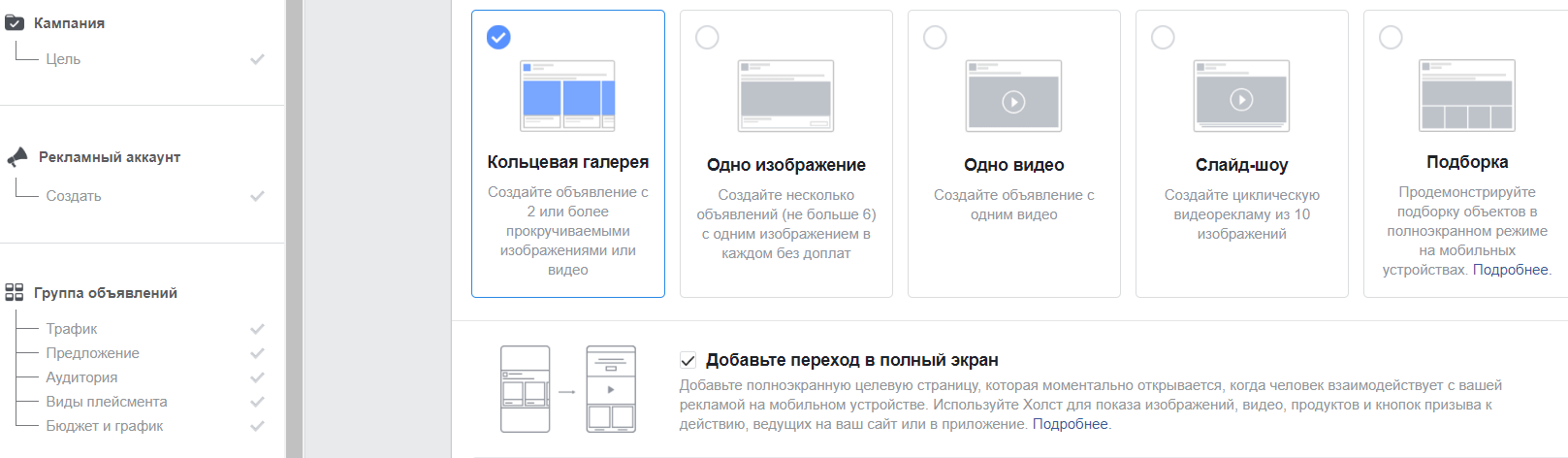Open Подробнее link in Подборка card
1568x458 pixels.
pyautogui.click(x=1510, y=270)
